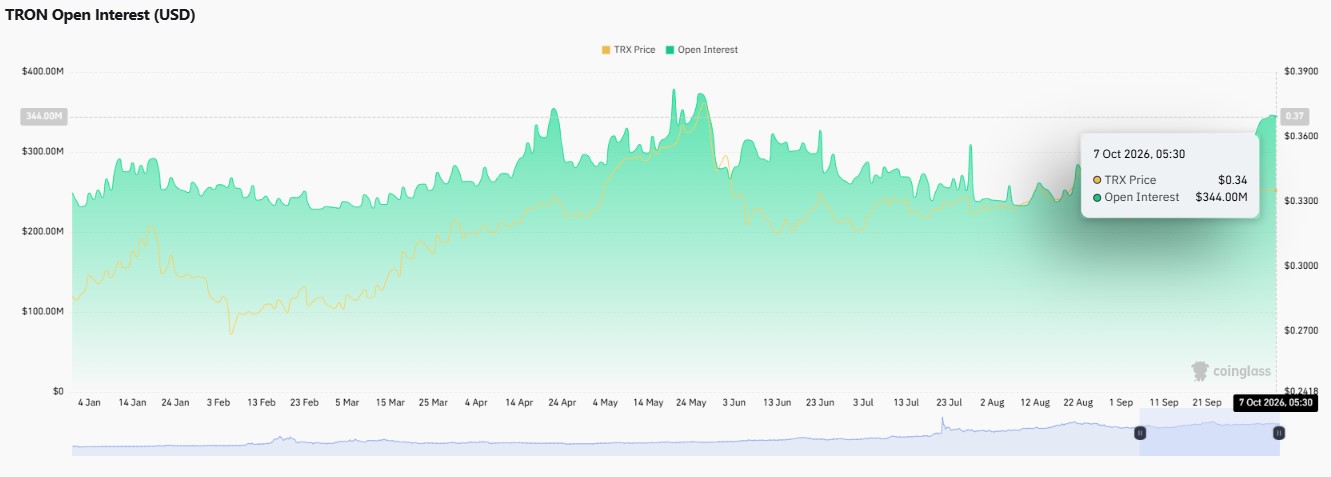Screen dimensions: 1331x477
Task: Click the 25 Mar date label
Action: pos(433,402)
